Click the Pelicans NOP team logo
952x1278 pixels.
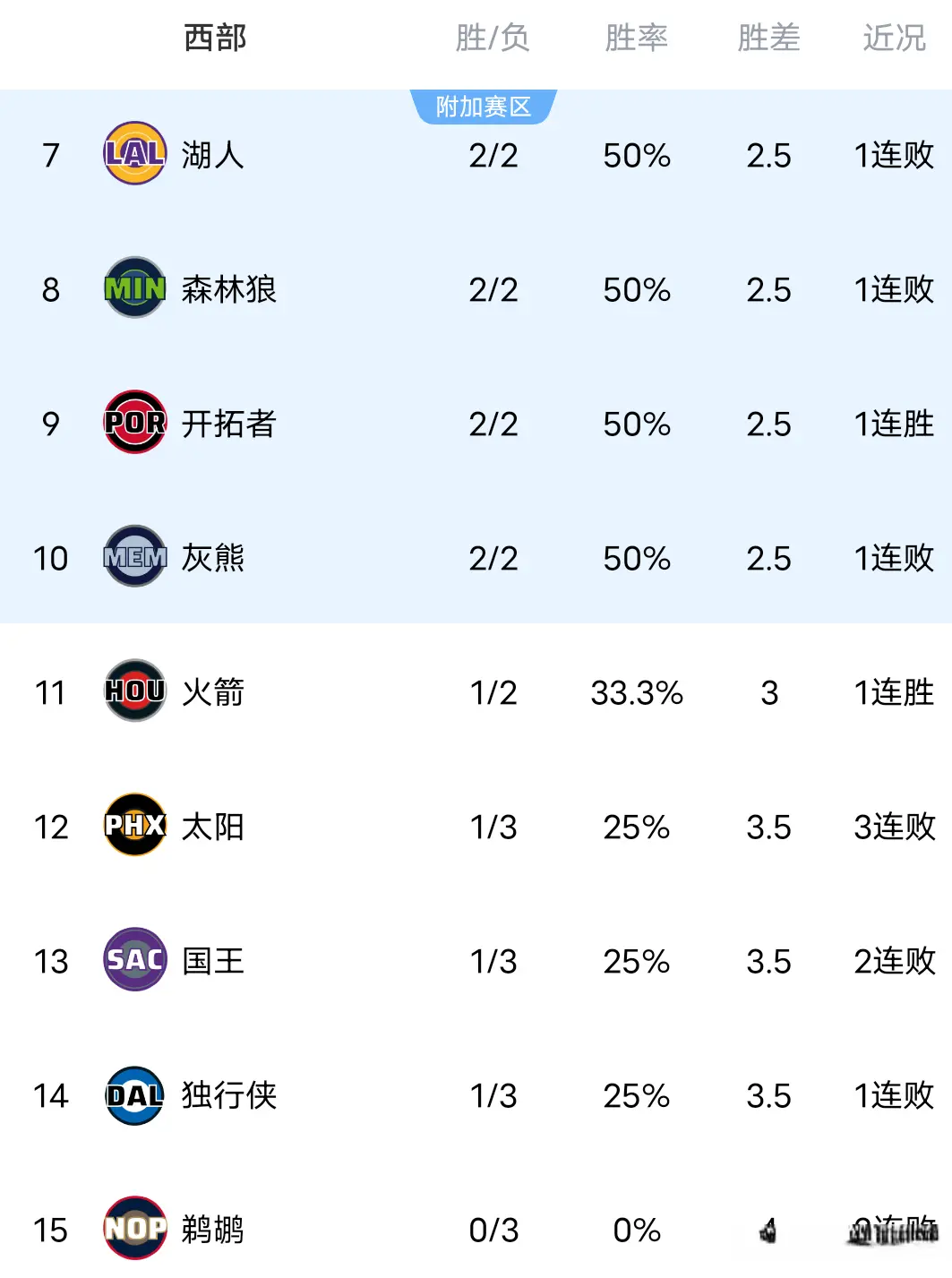[134, 1229]
